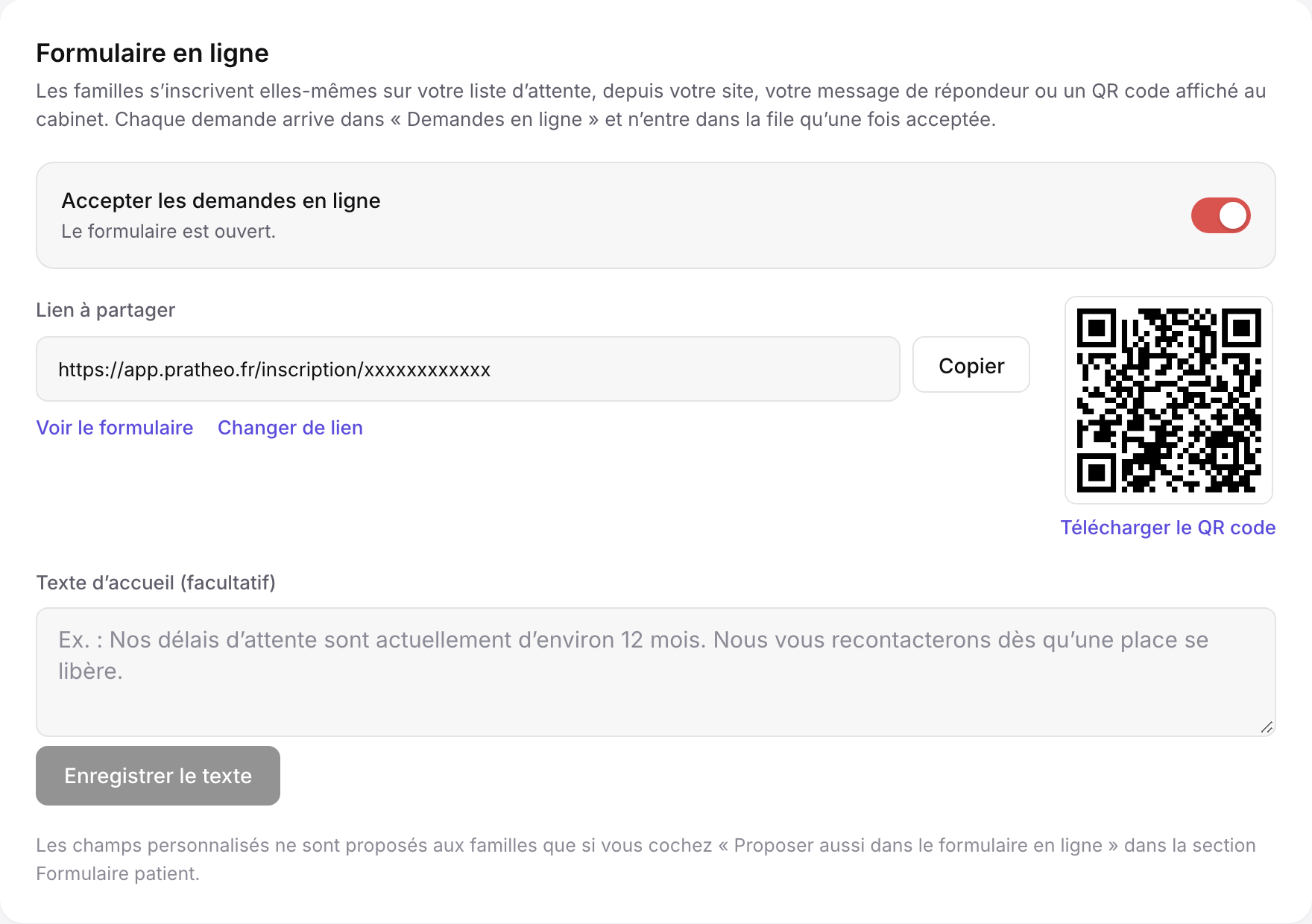Click the 'Formulaire en ligne' heading
The height and width of the screenshot is (924, 1312).
152,53
